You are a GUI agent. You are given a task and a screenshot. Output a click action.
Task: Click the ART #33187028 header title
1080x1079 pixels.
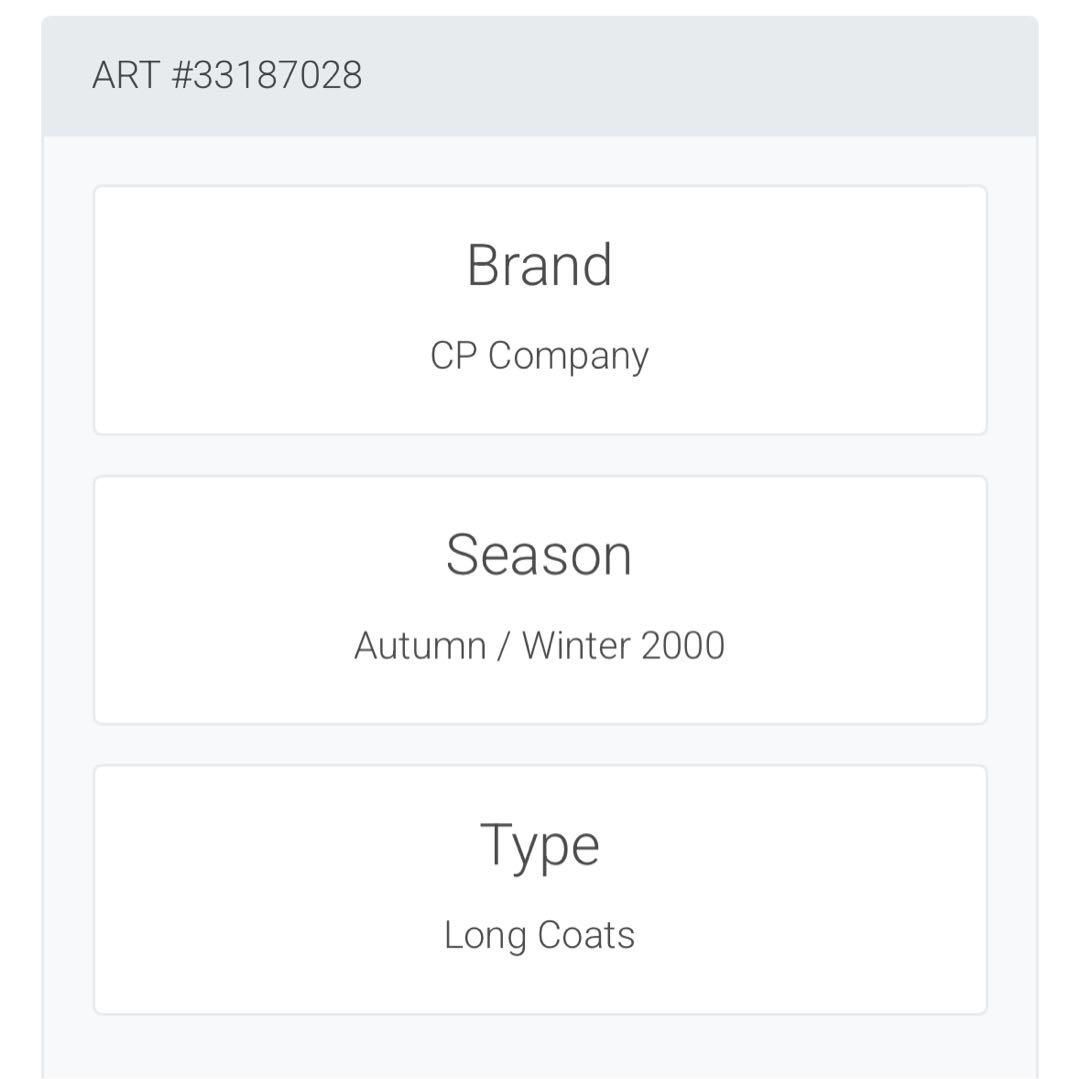tap(227, 76)
